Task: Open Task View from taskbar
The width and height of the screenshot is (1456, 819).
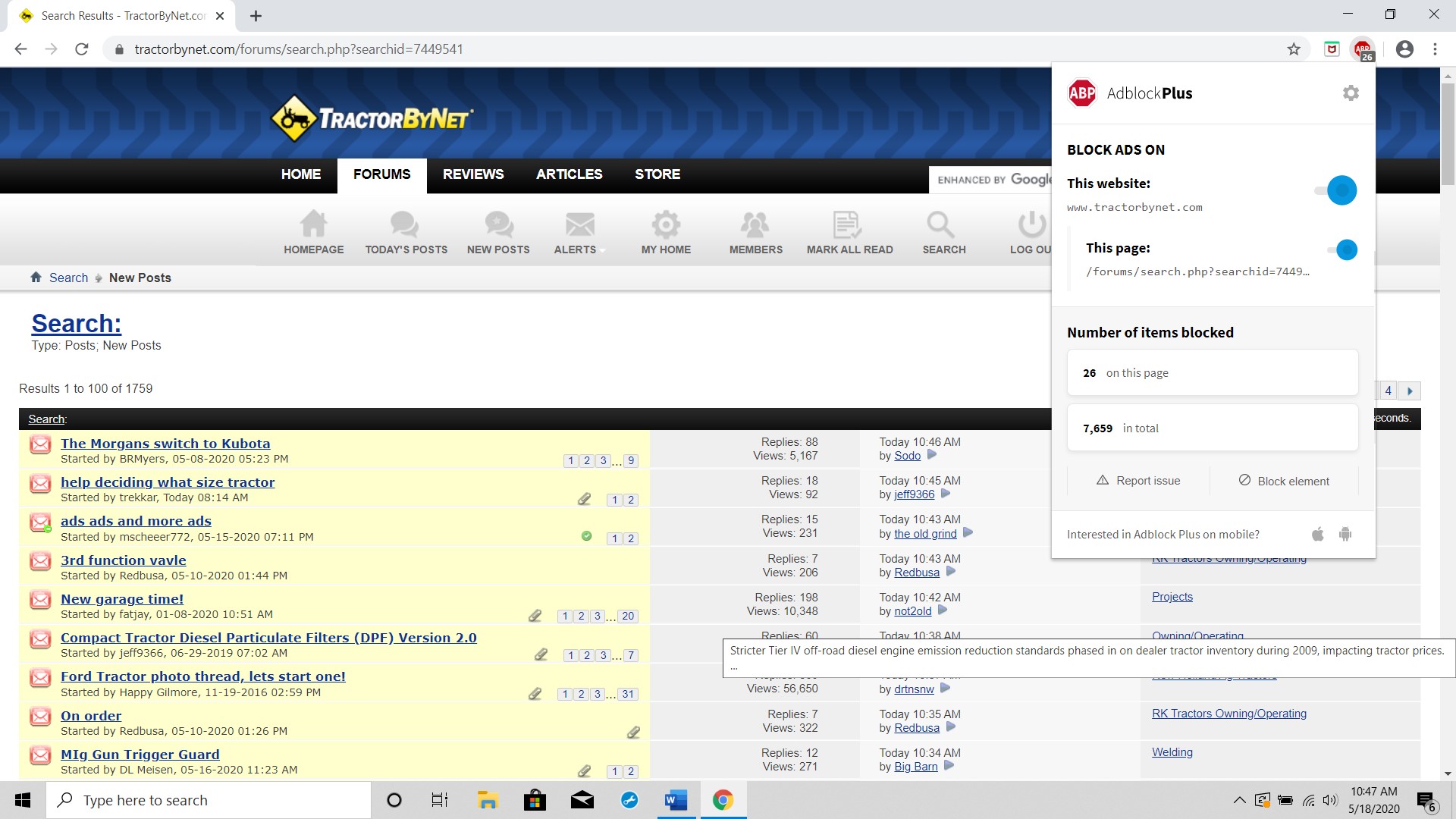Action: click(440, 800)
